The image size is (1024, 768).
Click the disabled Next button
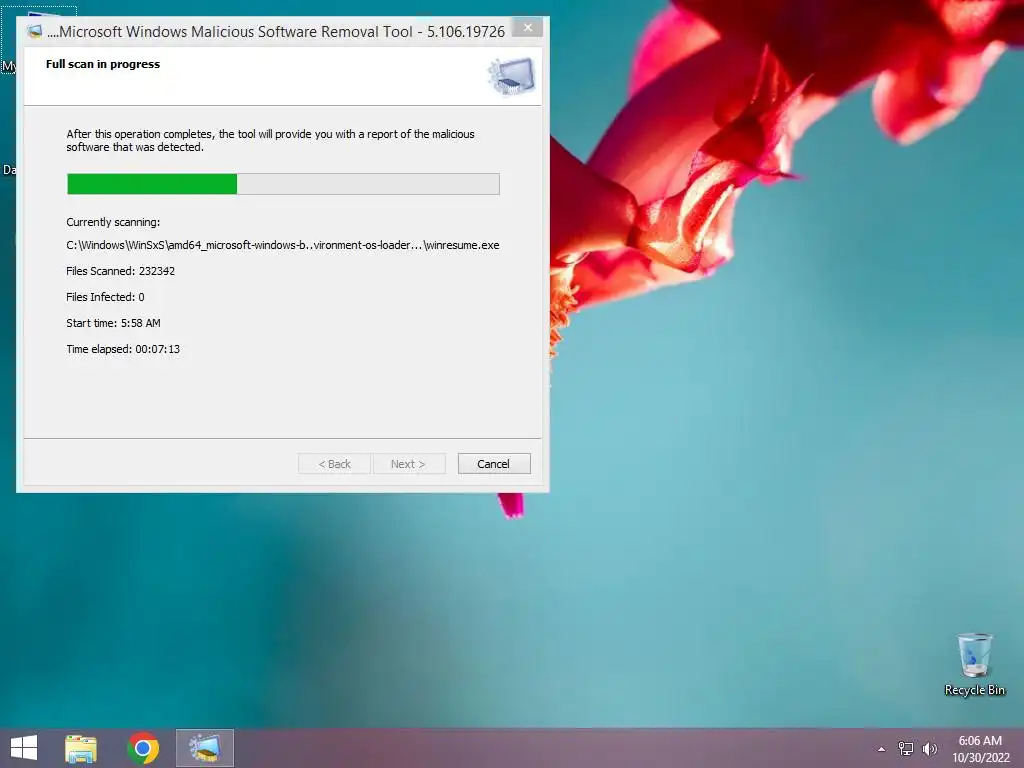point(409,464)
